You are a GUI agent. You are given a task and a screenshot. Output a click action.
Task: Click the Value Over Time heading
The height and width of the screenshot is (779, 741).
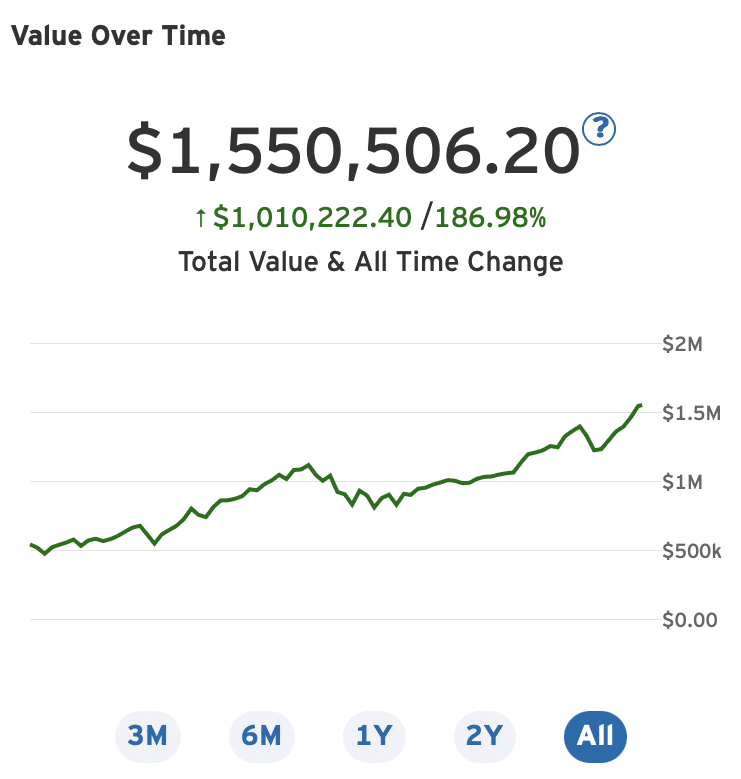[x=118, y=36]
